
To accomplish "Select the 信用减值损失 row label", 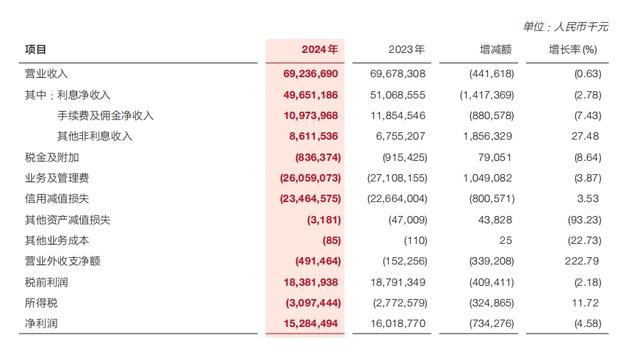I will point(57,199).
